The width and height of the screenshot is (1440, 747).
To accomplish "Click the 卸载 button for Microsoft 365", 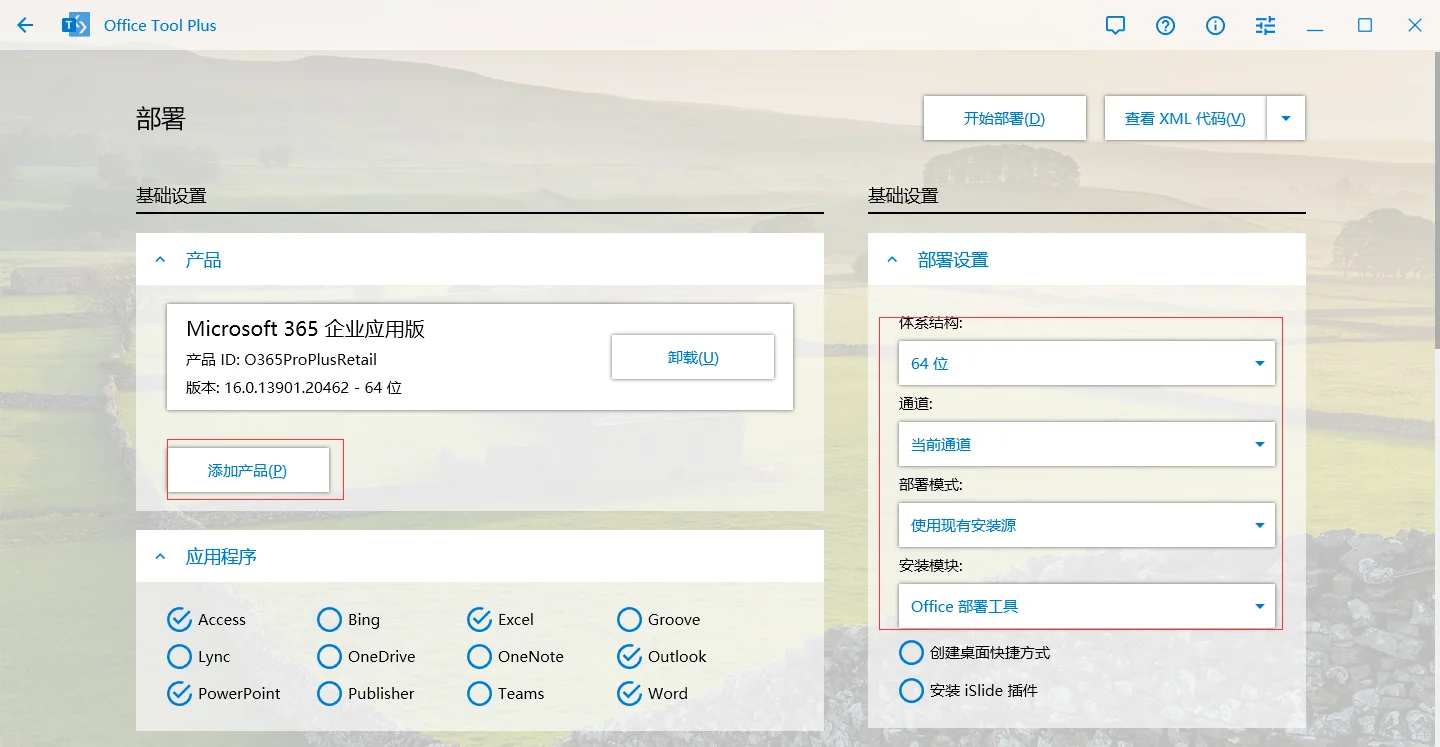I will [x=693, y=357].
